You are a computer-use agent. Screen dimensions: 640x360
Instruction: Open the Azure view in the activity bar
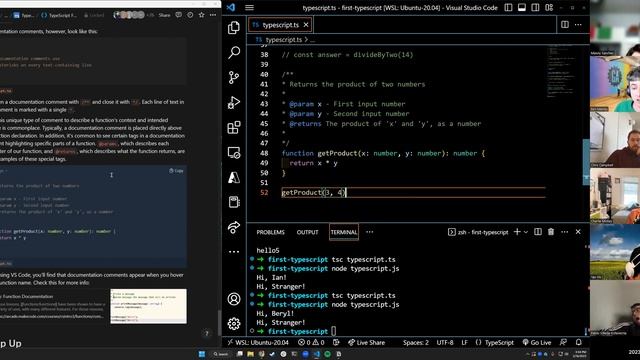(234, 177)
